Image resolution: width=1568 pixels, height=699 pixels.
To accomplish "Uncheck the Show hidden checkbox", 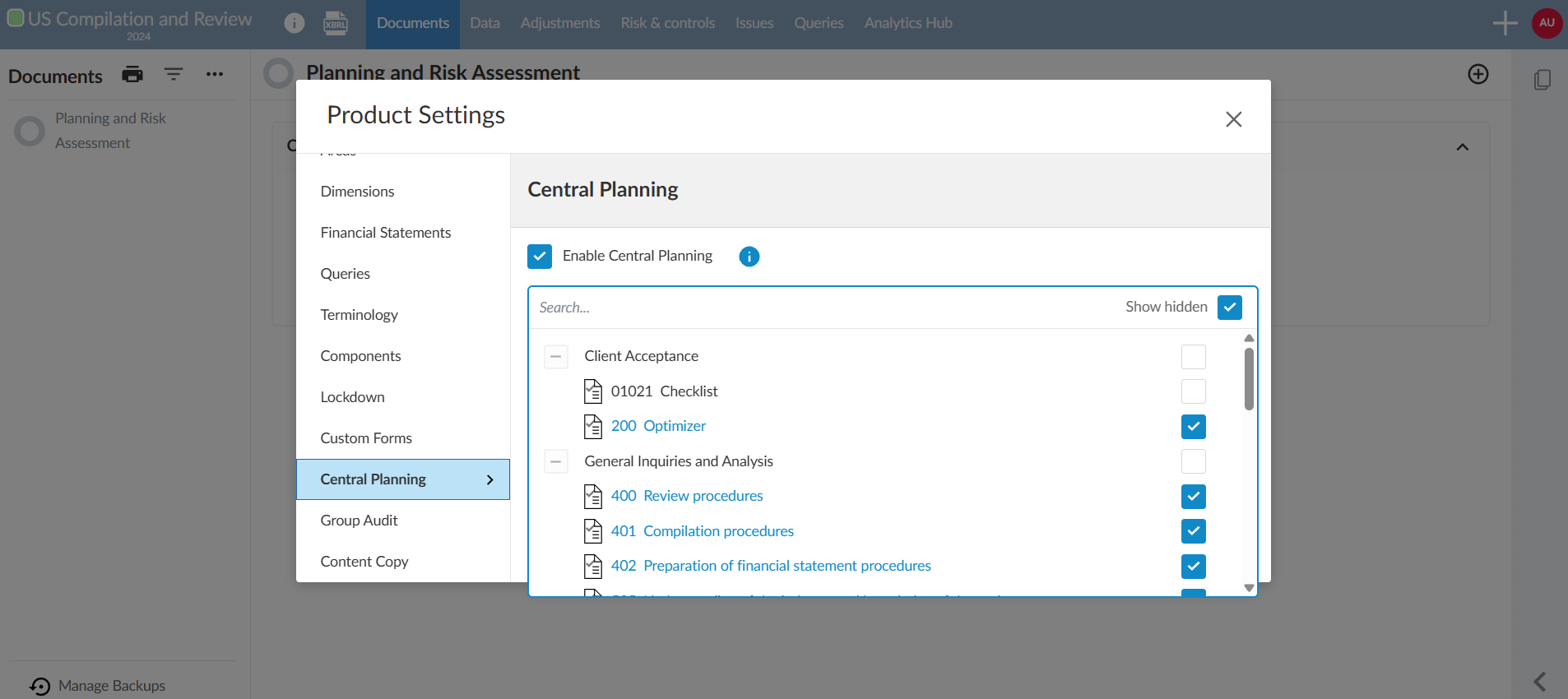I will pyautogui.click(x=1229, y=308).
